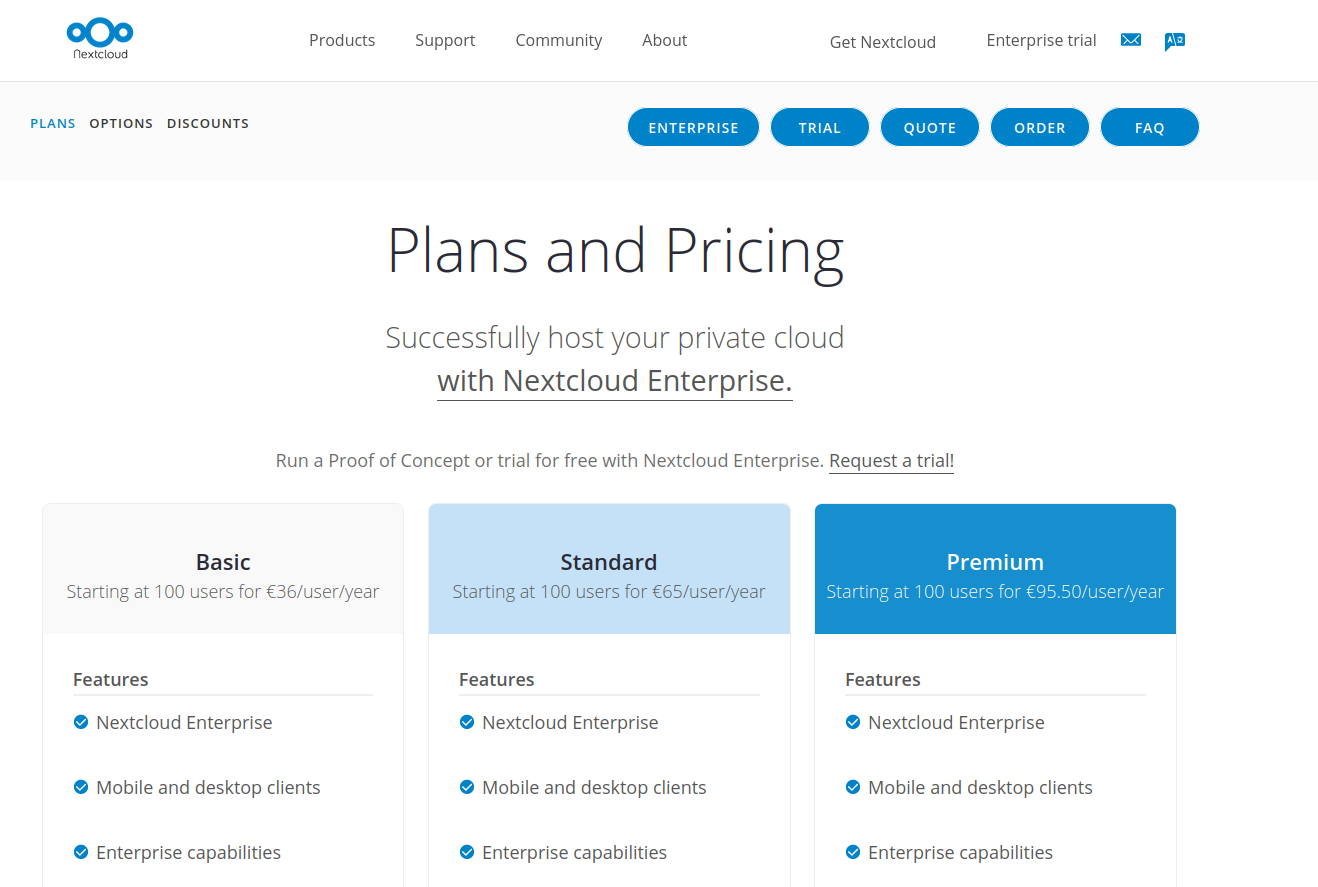Open the contact email envelope icon

tap(1130, 40)
